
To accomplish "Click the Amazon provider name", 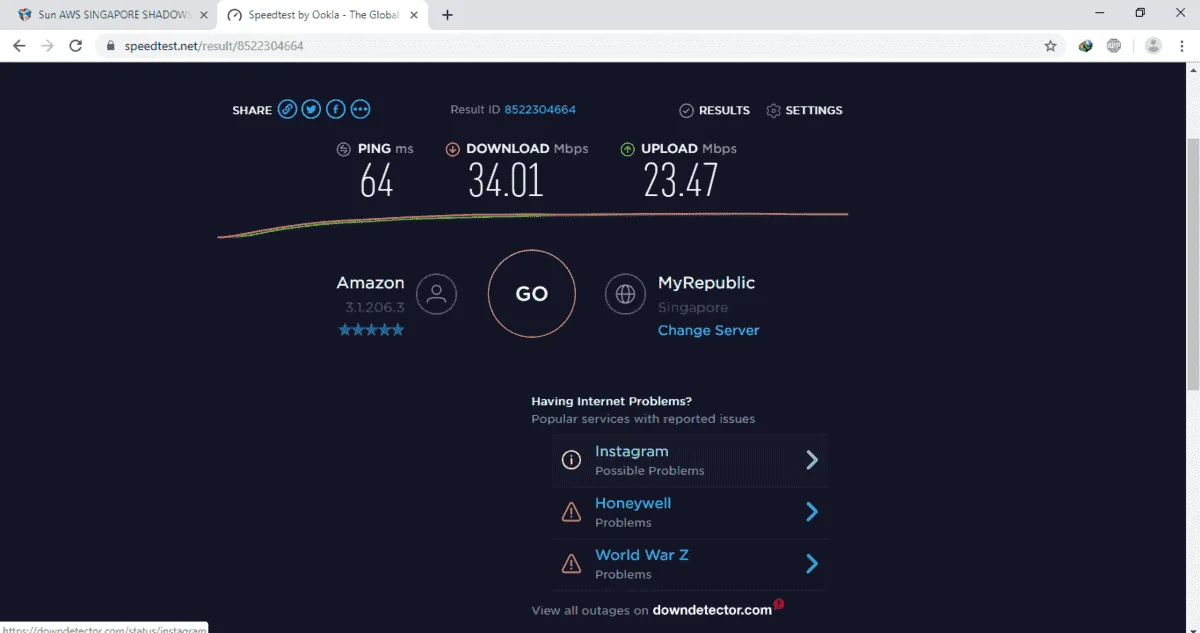I will coord(370,283).
